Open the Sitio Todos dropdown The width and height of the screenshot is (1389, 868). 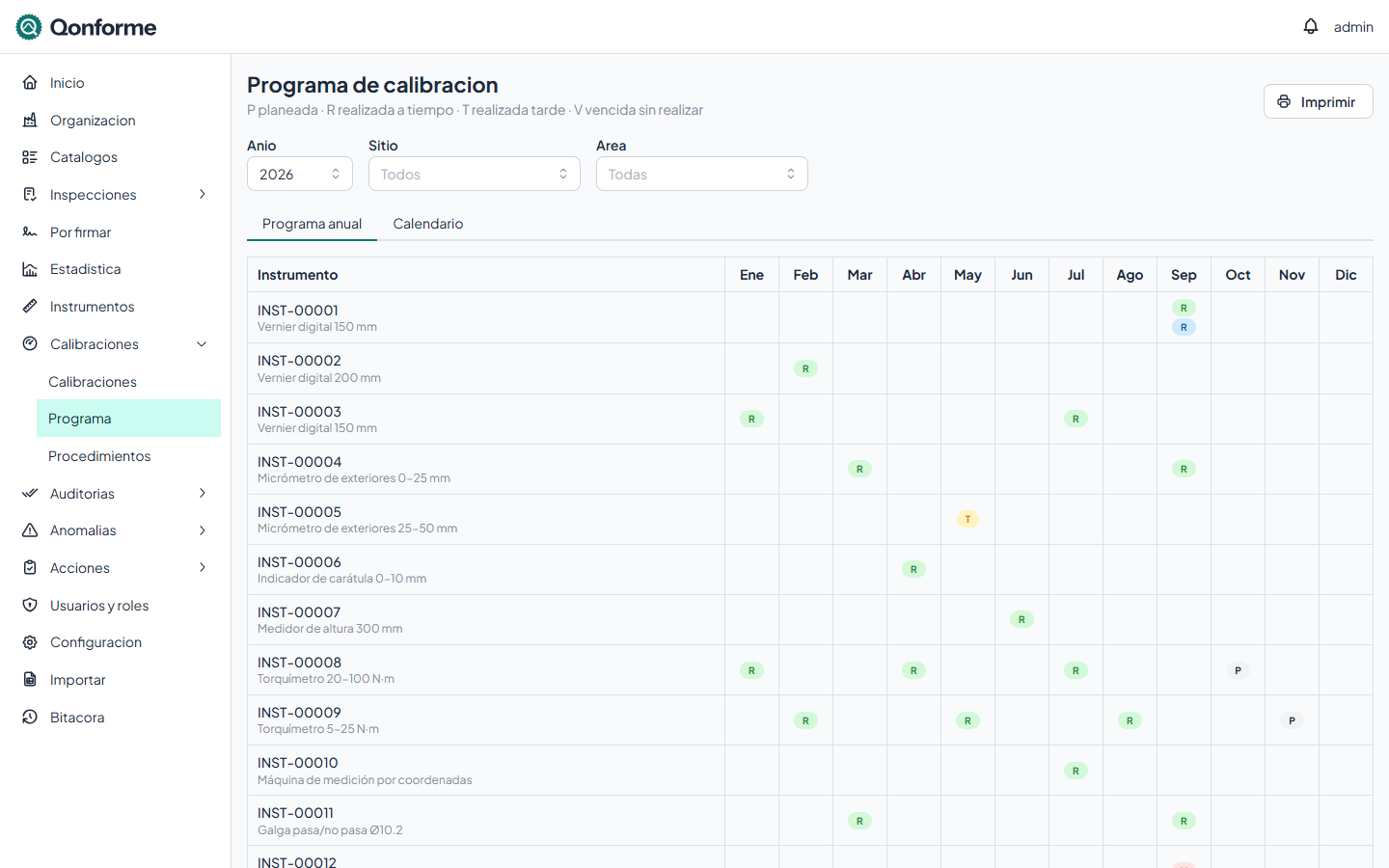[x=475, y=175]
